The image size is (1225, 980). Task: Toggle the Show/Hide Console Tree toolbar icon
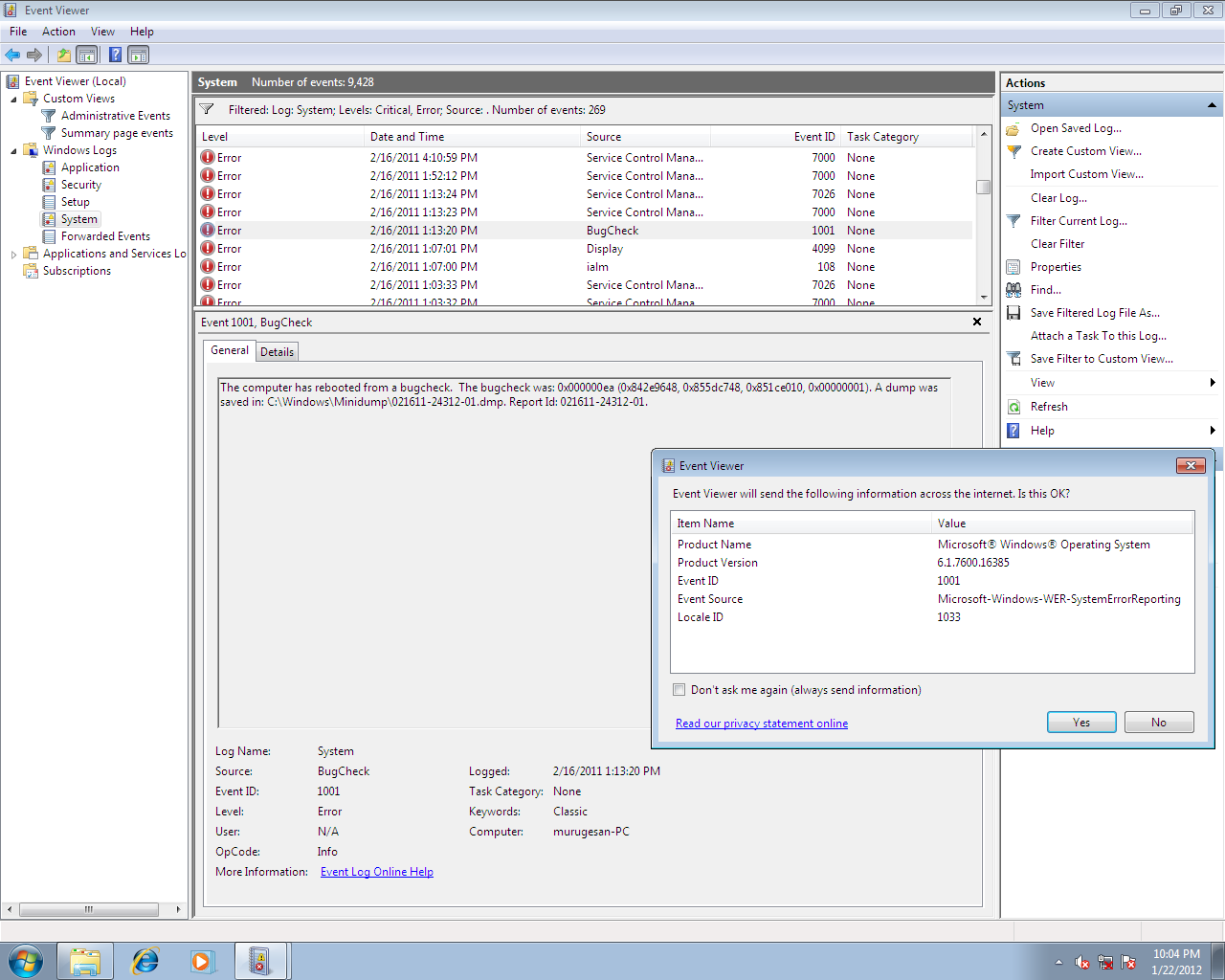(x=87, y=55)
